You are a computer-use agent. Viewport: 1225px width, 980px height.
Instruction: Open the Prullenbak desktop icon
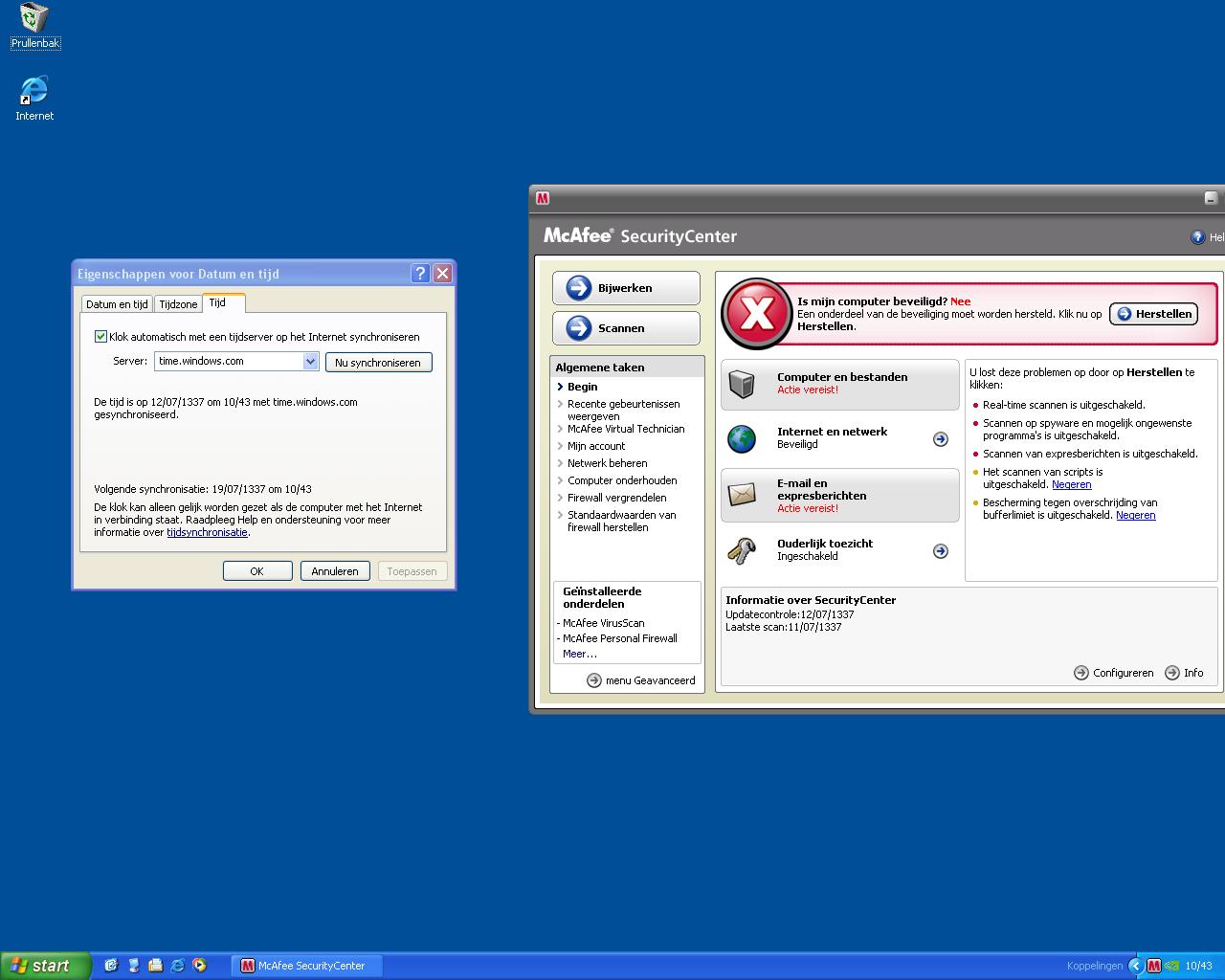(34, 26)
